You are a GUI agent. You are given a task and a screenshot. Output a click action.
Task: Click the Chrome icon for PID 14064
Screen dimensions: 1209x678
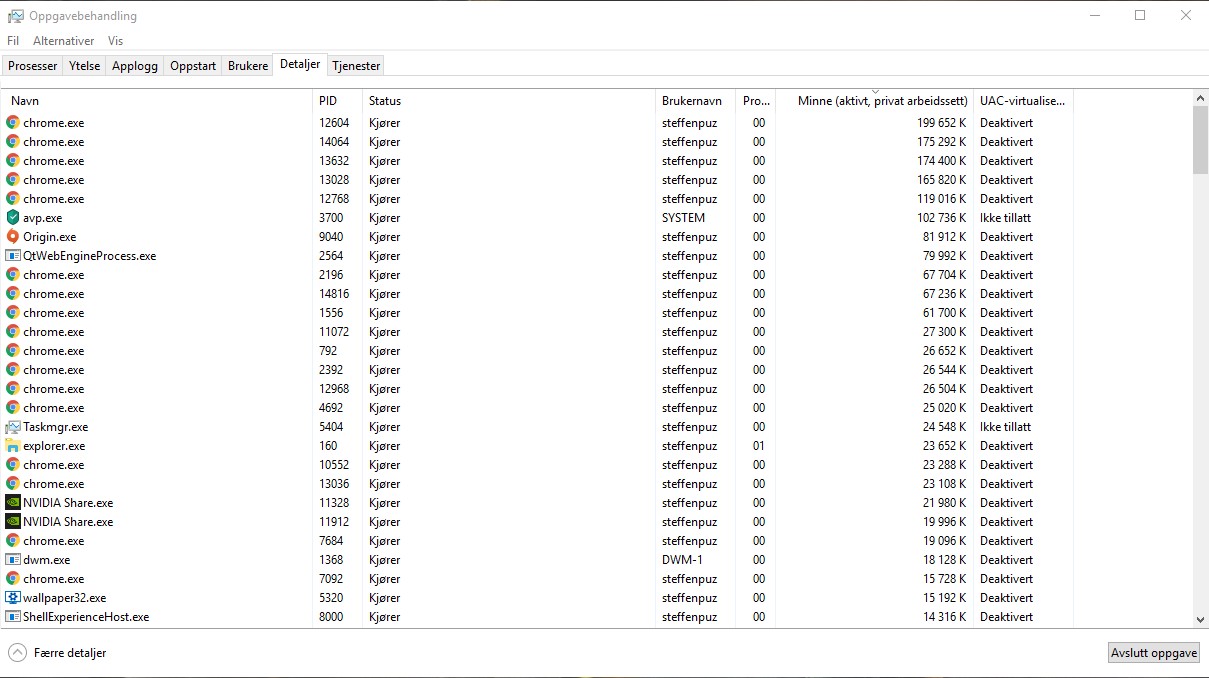[x=13, y=141]
